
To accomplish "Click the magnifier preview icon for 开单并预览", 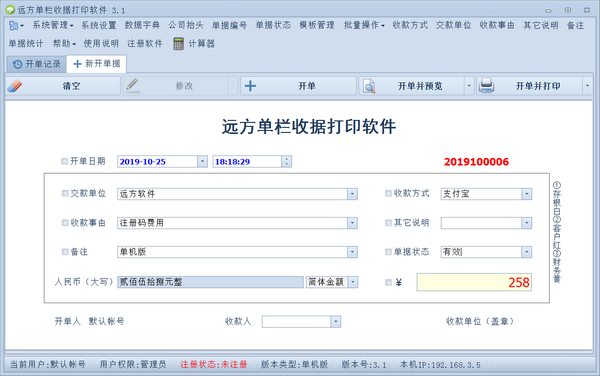I will pos(369,86).
